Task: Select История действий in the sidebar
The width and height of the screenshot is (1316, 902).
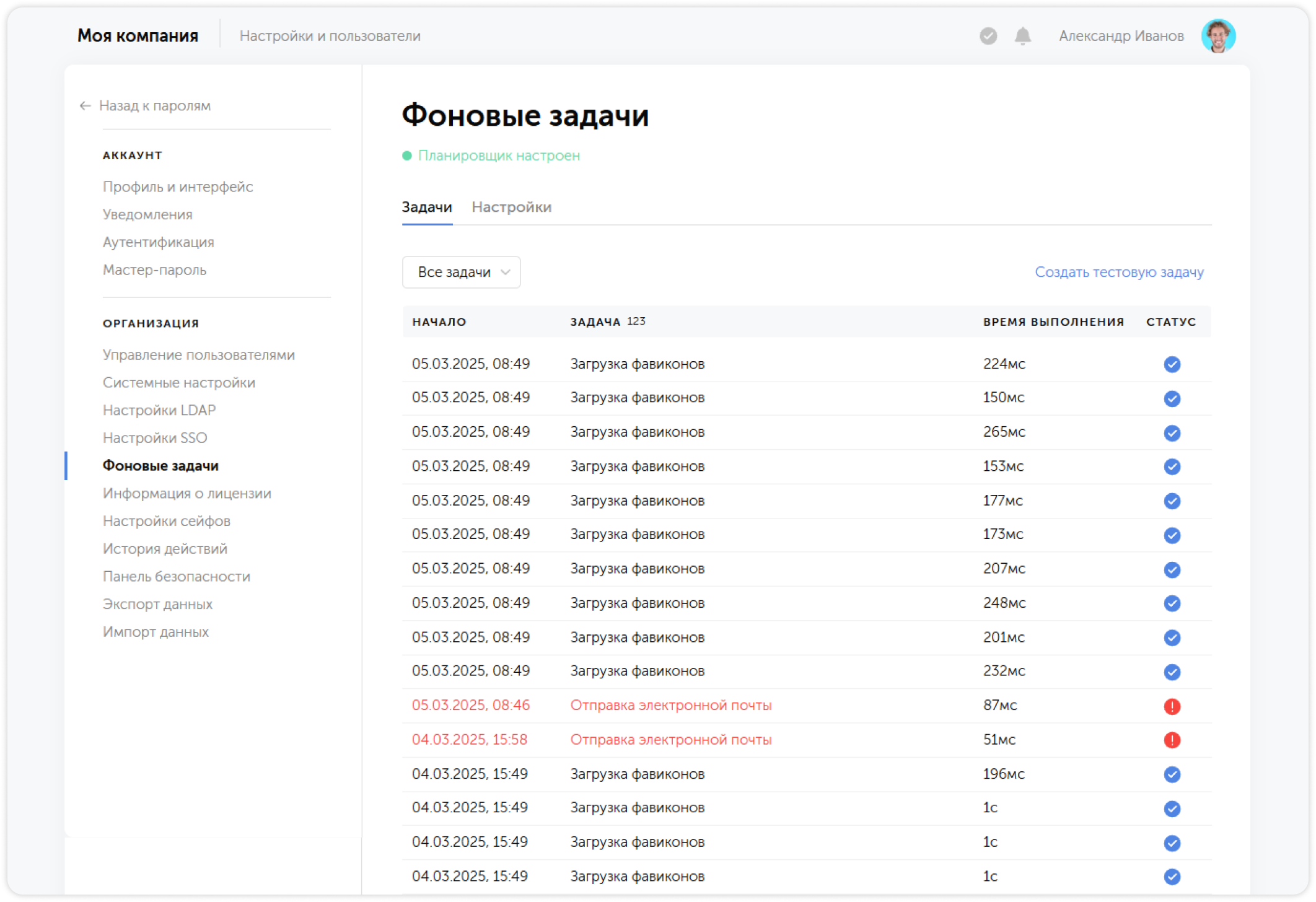Action: tap(165, 549)
